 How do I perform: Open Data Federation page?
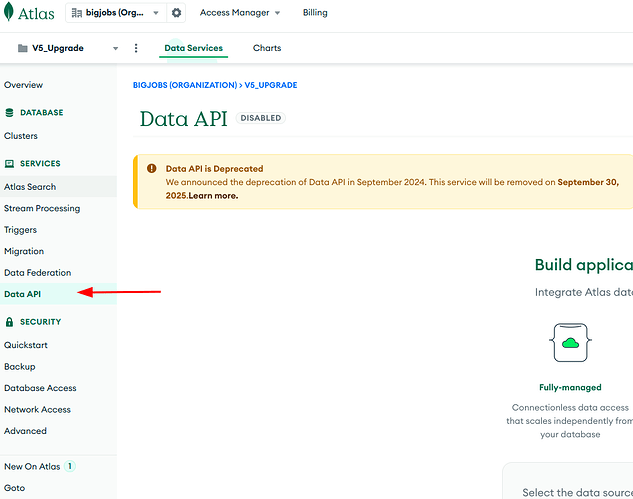point(37,273)
